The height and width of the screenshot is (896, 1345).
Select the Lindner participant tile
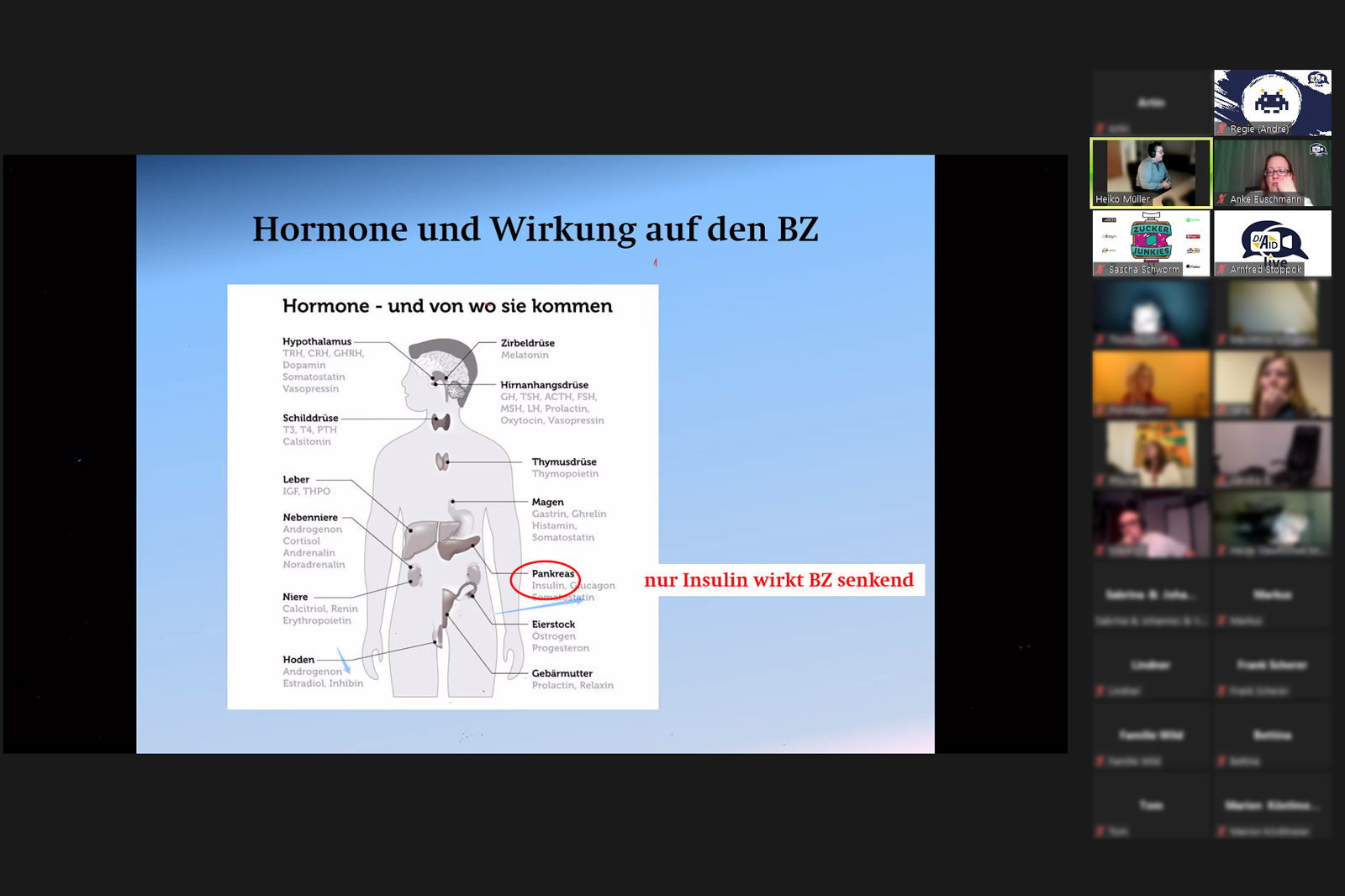(x=1151, y=666)
